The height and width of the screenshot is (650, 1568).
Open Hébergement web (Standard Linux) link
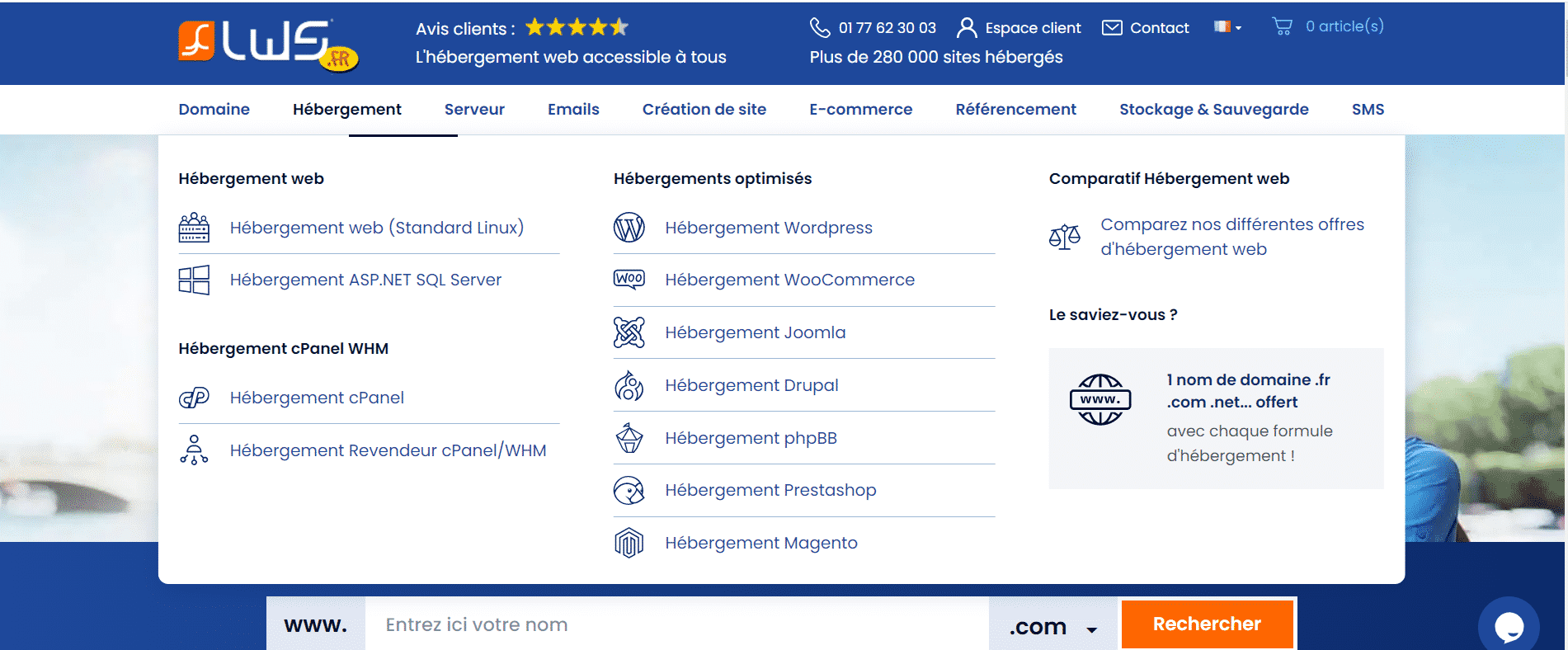point(377,228)
